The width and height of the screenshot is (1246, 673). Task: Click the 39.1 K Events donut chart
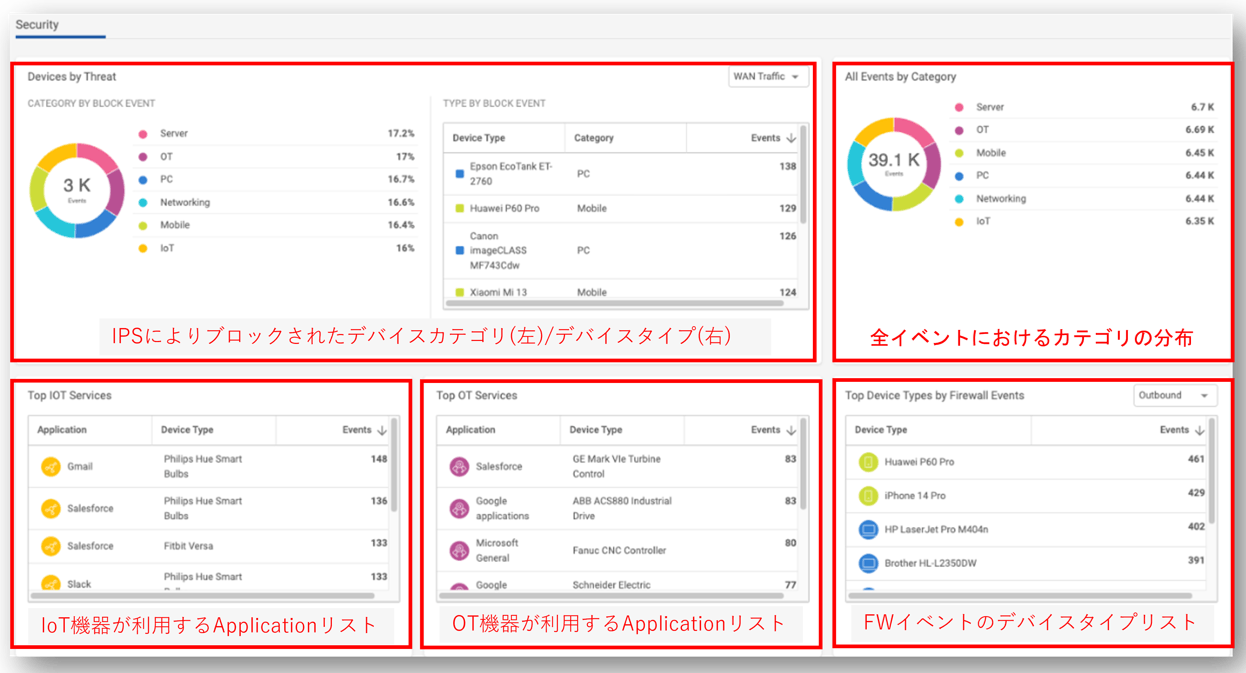894,164
